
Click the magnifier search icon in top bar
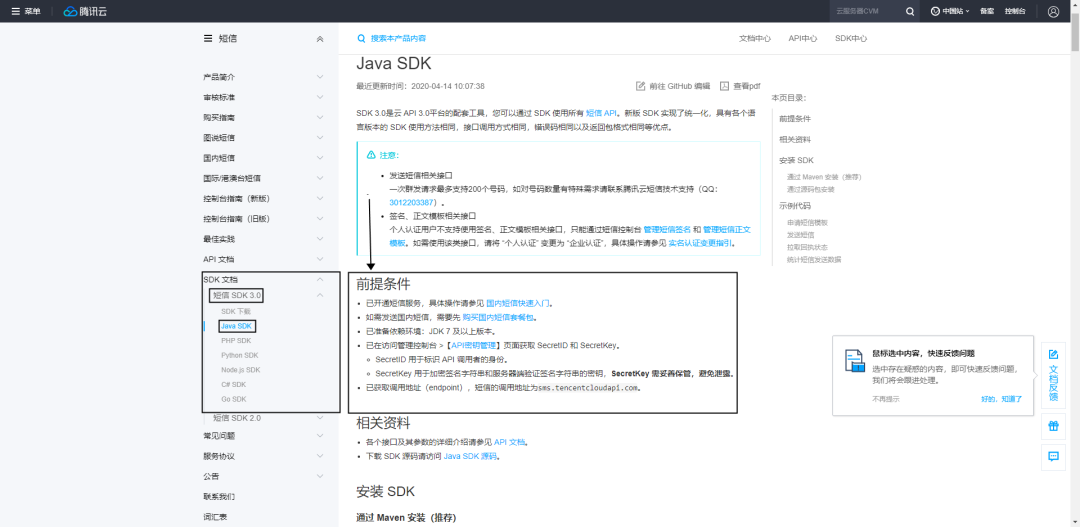coord(910,11)
